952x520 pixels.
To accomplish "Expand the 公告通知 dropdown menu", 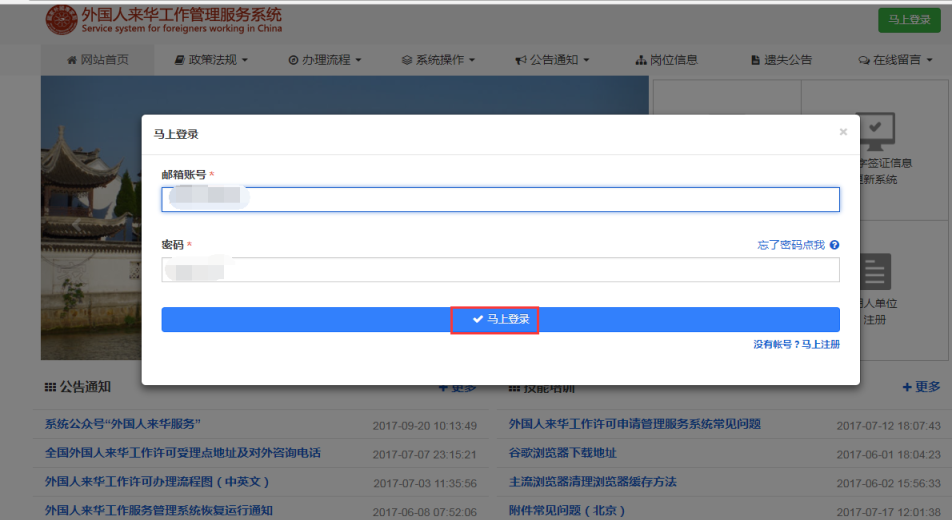I will pos(552,60).
